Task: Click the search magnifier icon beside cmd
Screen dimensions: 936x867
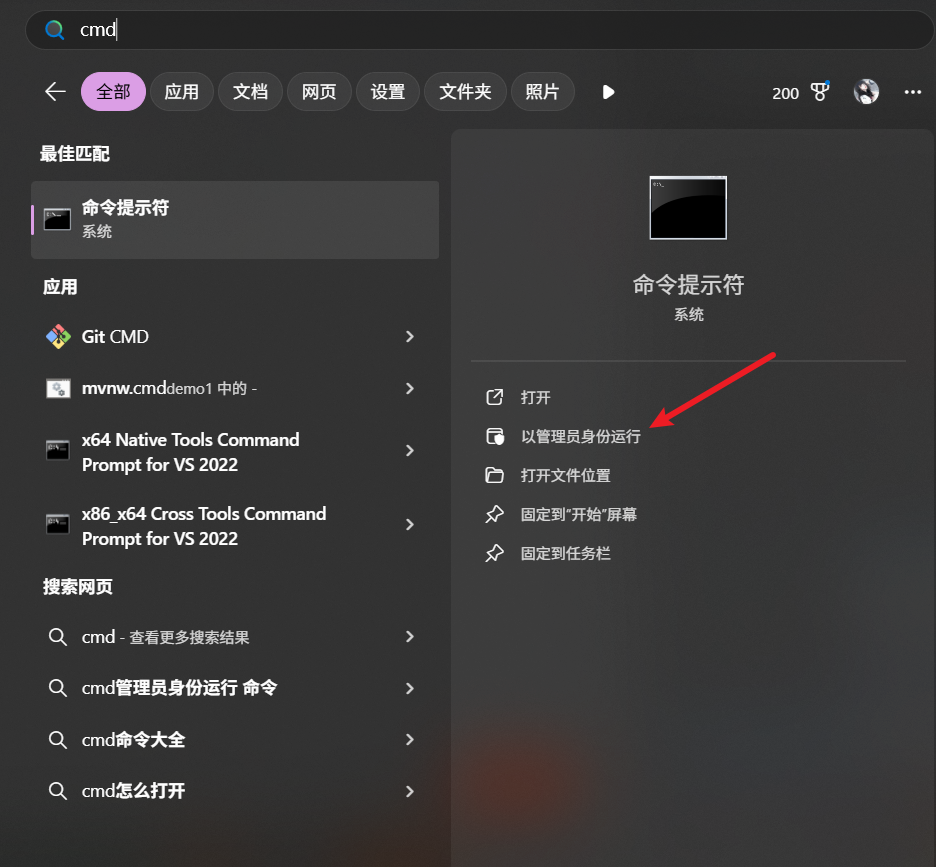Action: coord(55,30)
